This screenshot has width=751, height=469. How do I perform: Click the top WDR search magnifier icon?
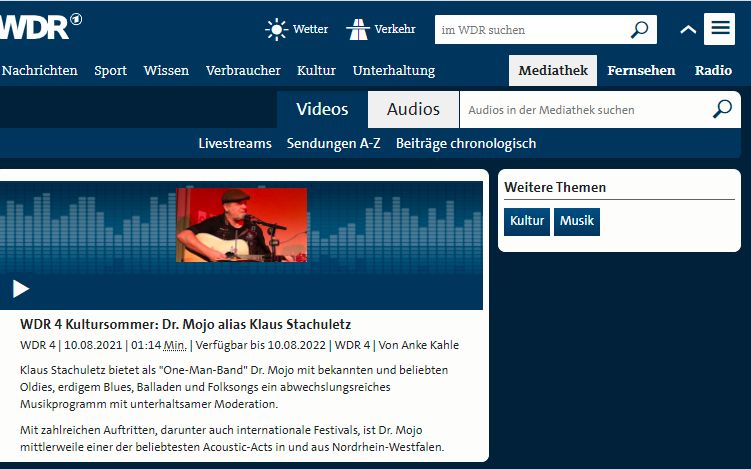640,30
